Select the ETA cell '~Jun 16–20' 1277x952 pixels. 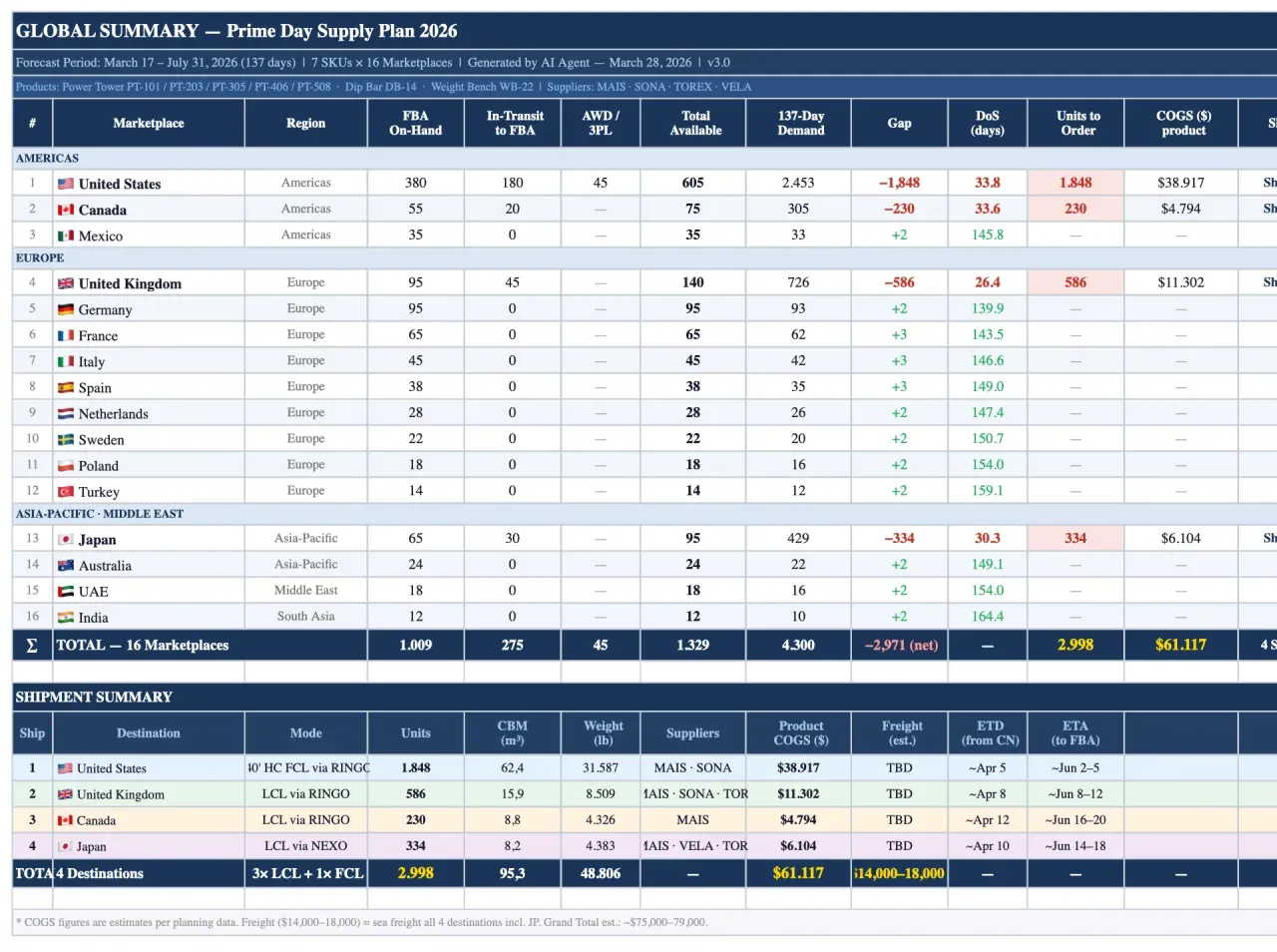[x=1076, y=819]
